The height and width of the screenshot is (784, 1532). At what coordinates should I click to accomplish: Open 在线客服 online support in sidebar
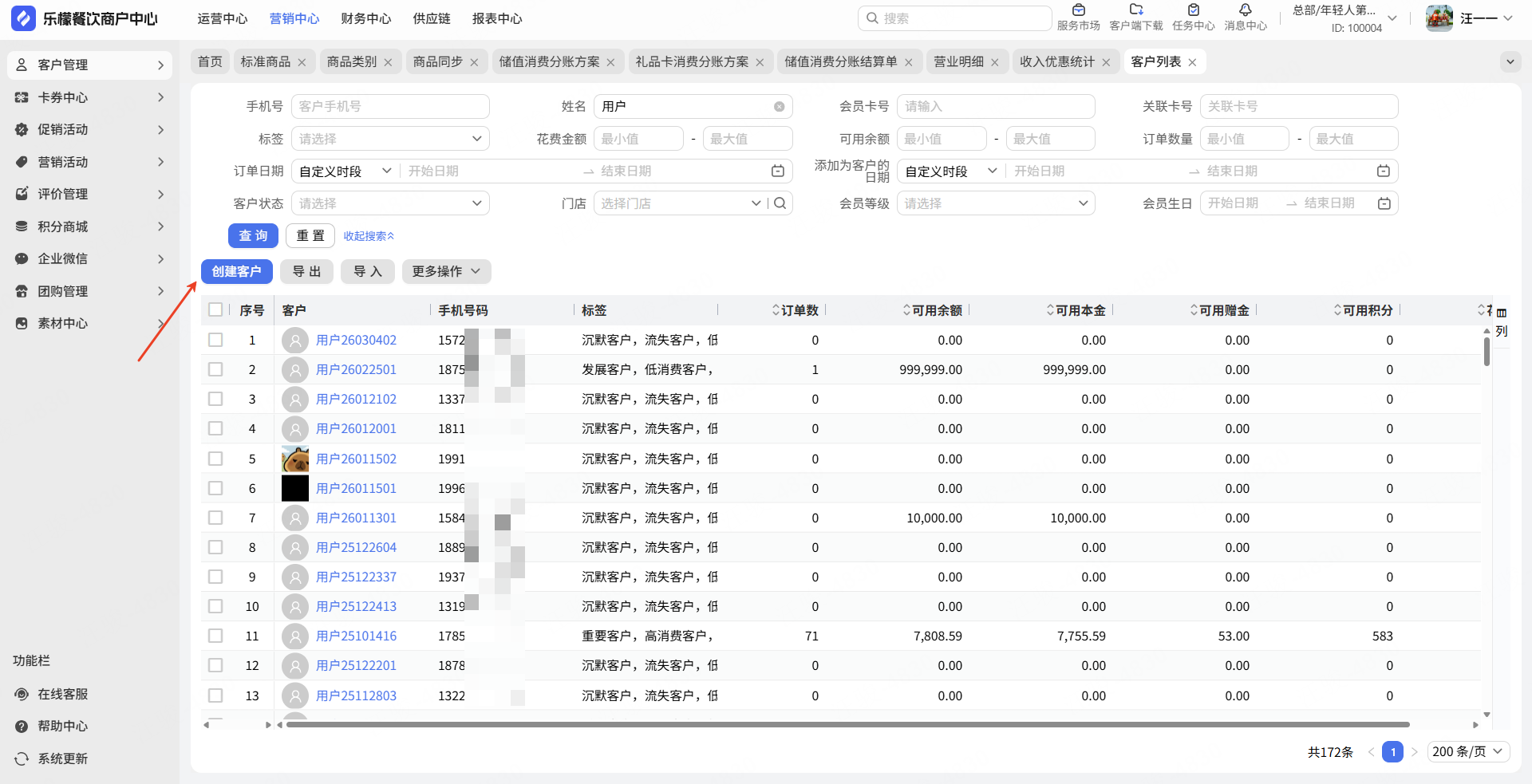pyautogui.click(x=62, y=694)
